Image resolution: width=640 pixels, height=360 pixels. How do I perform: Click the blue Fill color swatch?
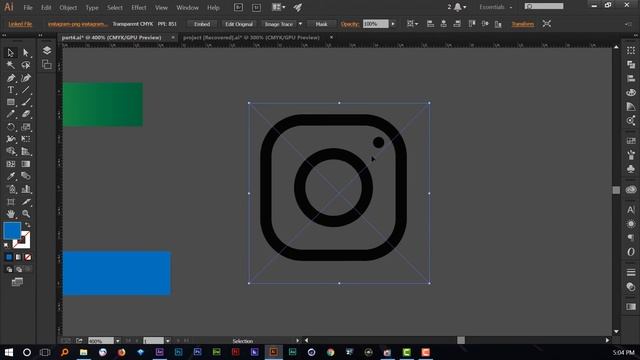[12, 231]
